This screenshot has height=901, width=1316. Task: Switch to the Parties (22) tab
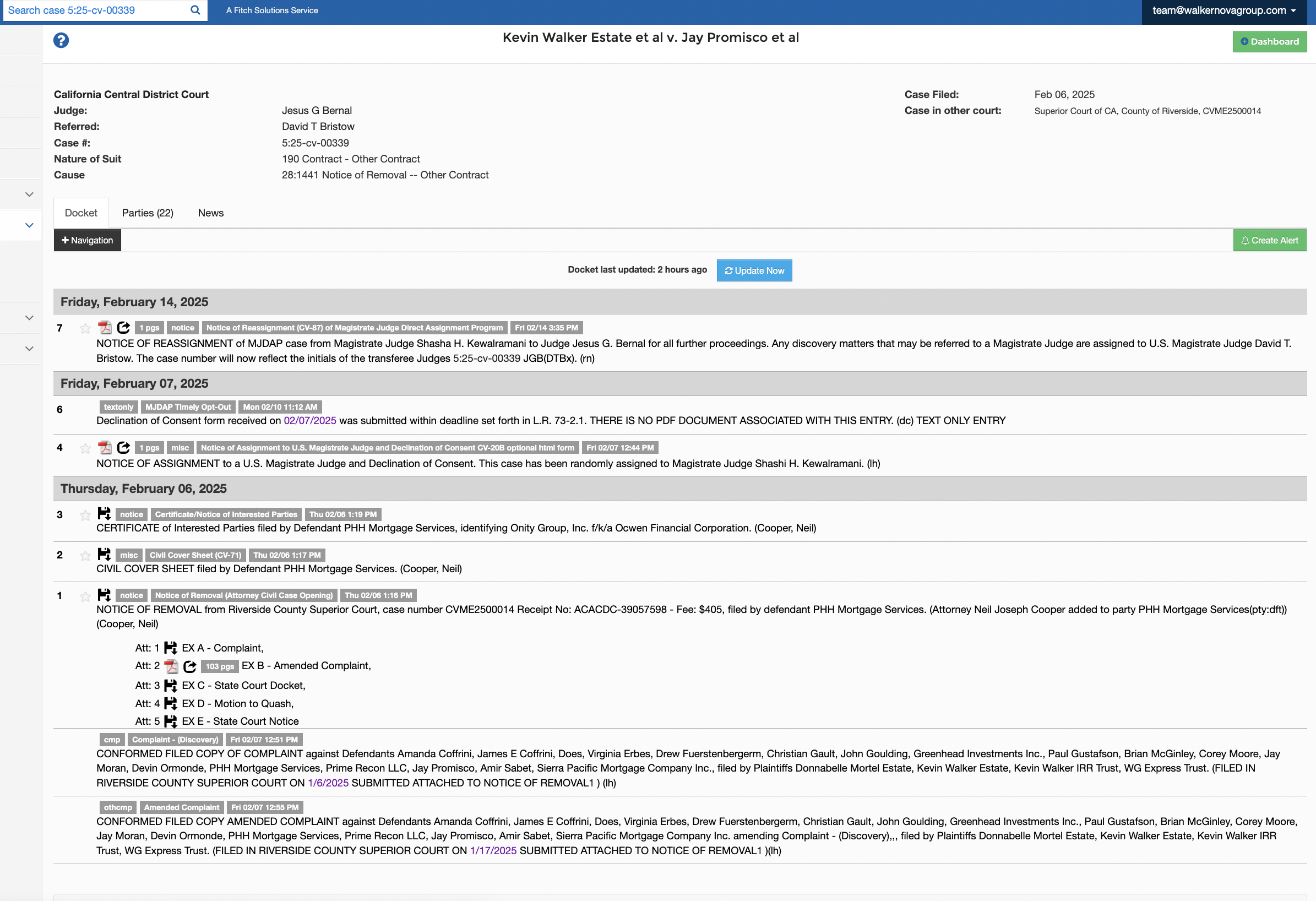[148, 212]
